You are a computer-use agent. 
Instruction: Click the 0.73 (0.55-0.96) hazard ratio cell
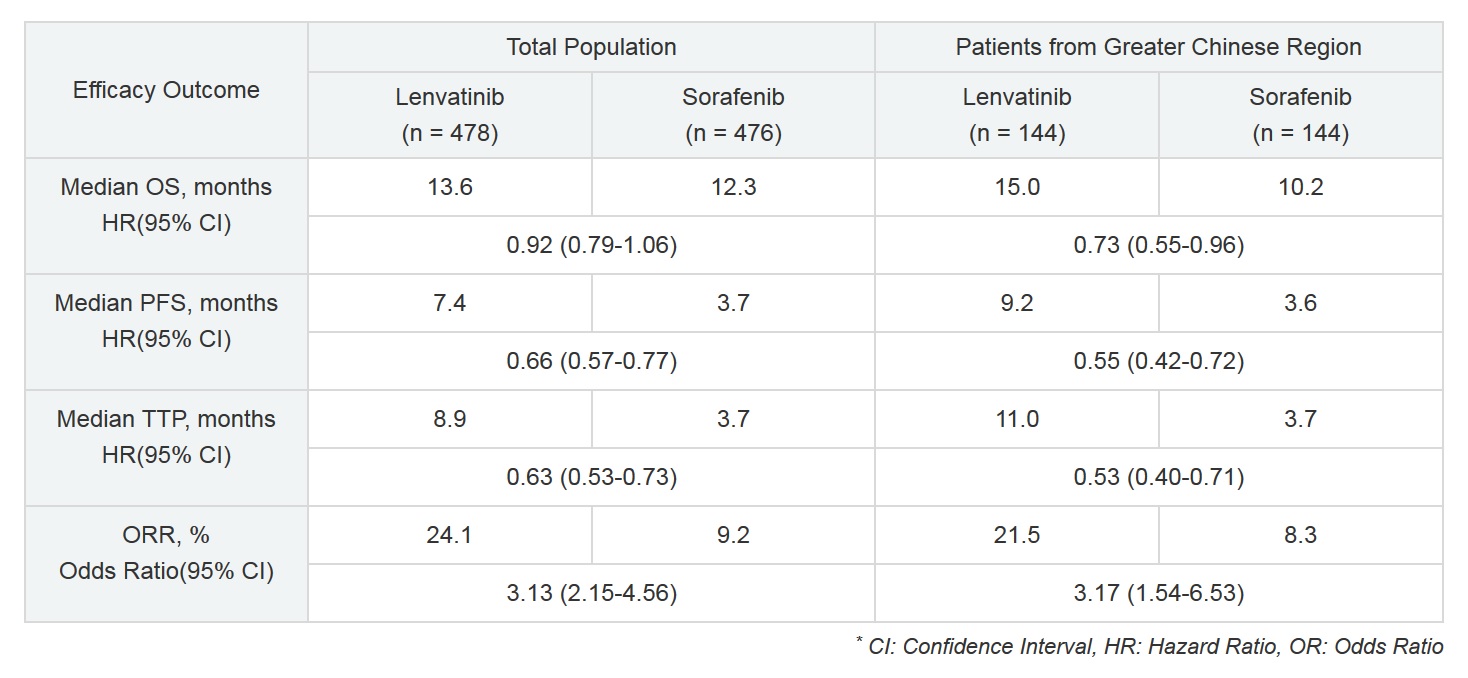(x=1158, y=245)
